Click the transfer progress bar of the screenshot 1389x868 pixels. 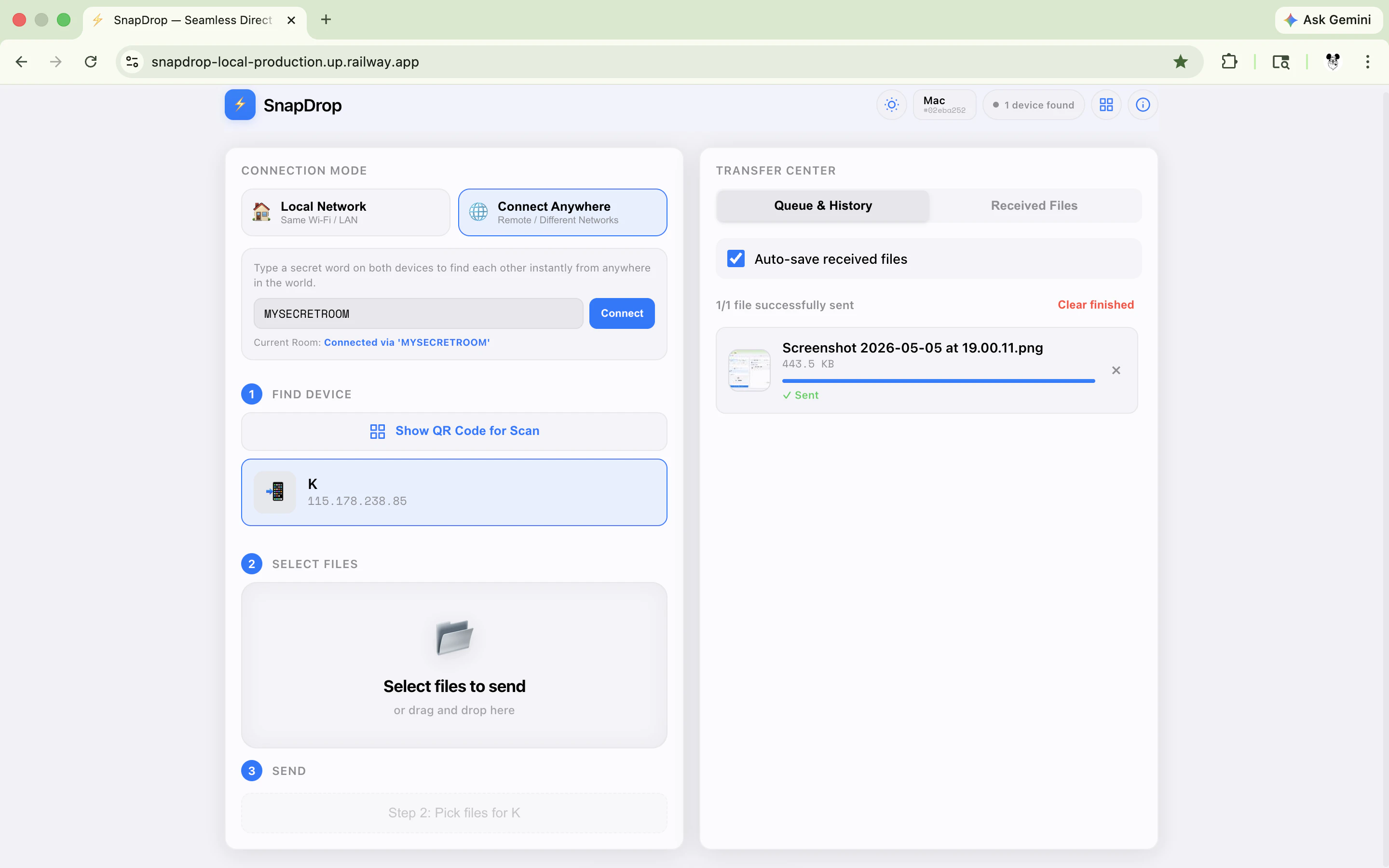939,380
